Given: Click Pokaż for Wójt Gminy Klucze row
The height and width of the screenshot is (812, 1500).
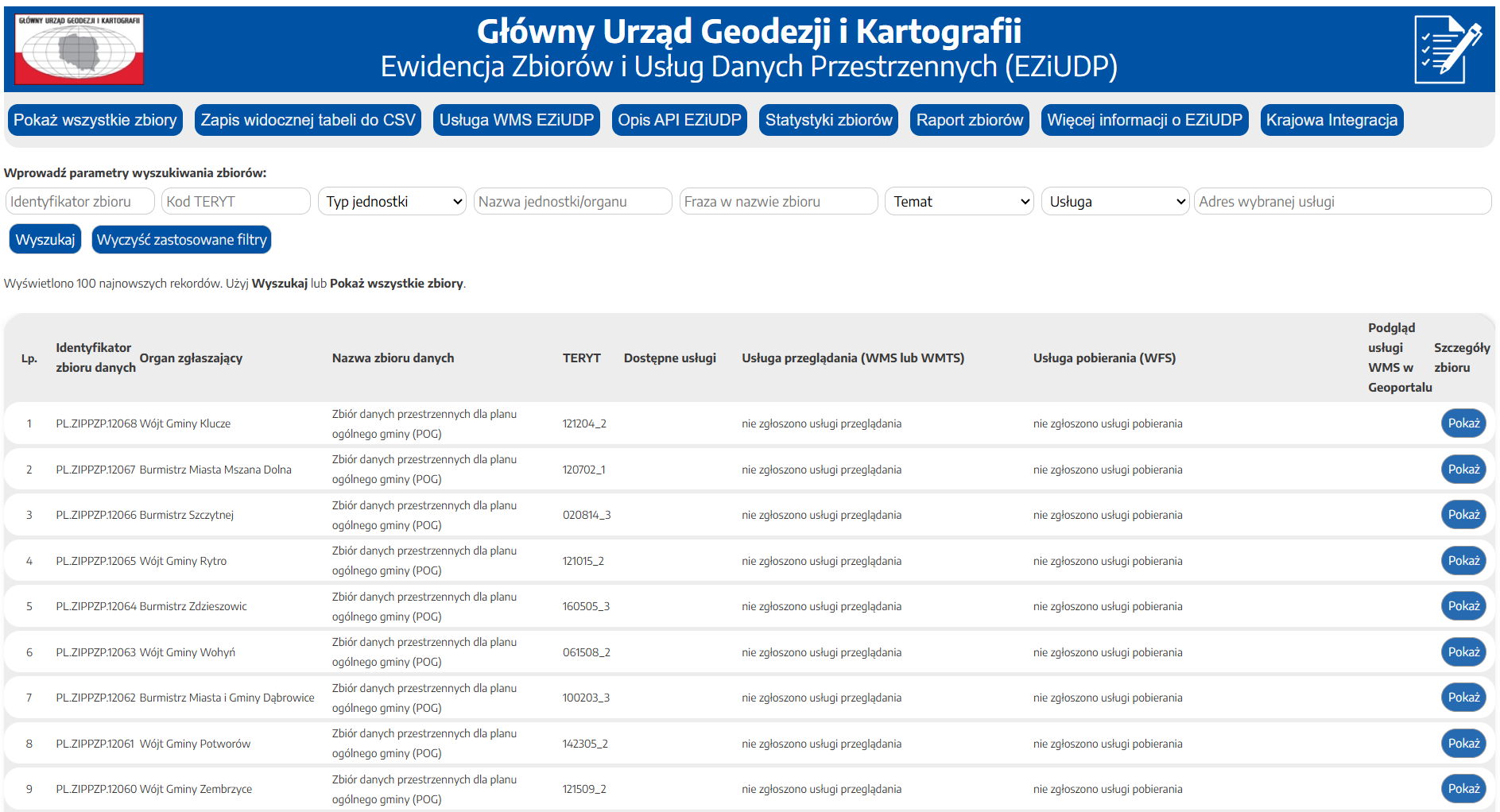Looking at the screenshot, I should click(x=1463, y=423).
